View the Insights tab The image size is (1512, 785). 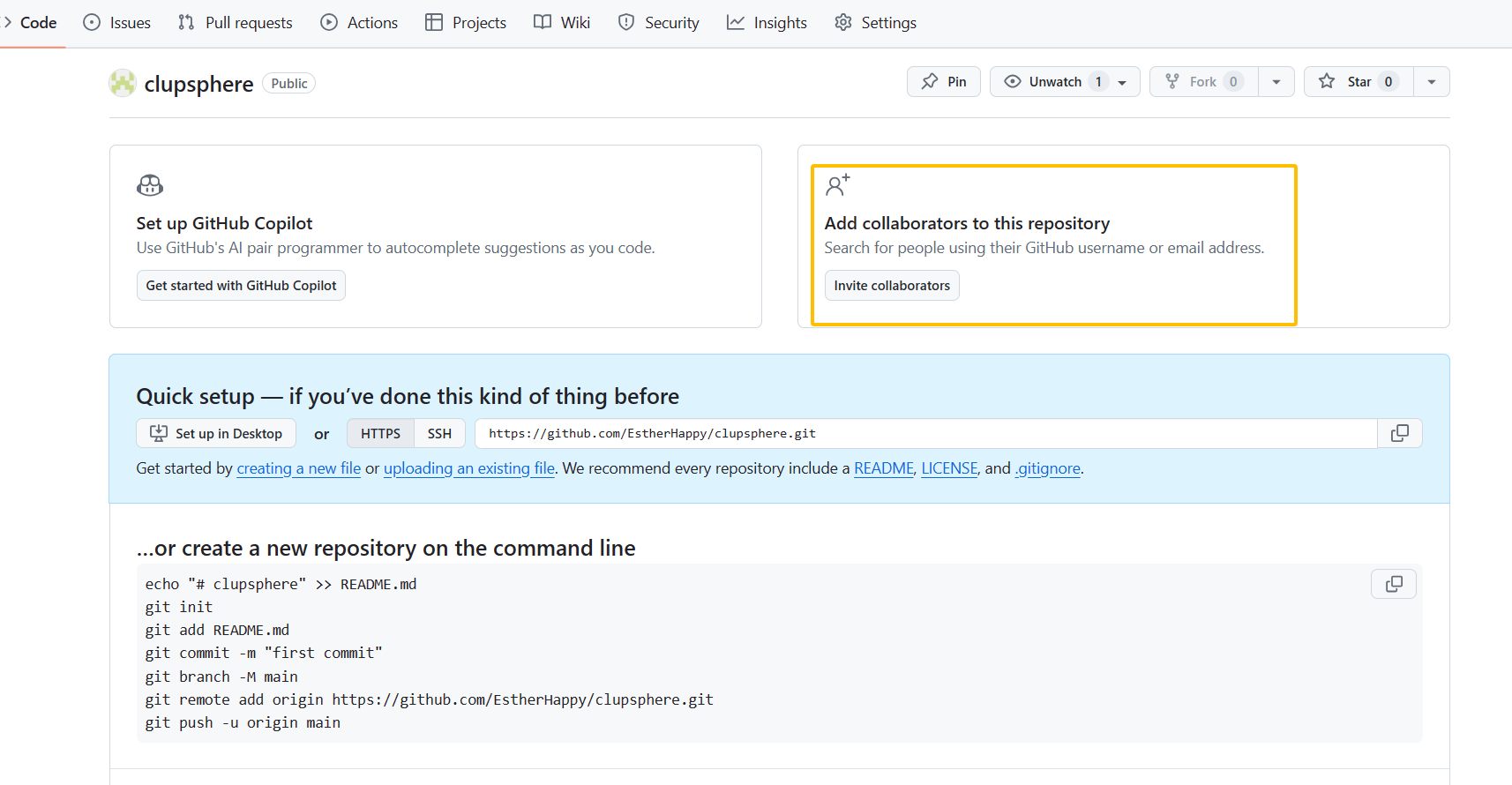point(767,23)
